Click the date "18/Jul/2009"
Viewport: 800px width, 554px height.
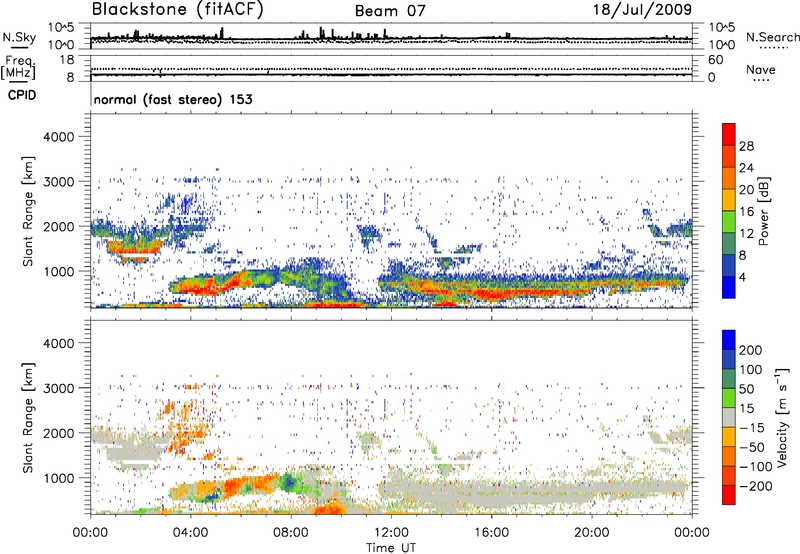point(642,10)
